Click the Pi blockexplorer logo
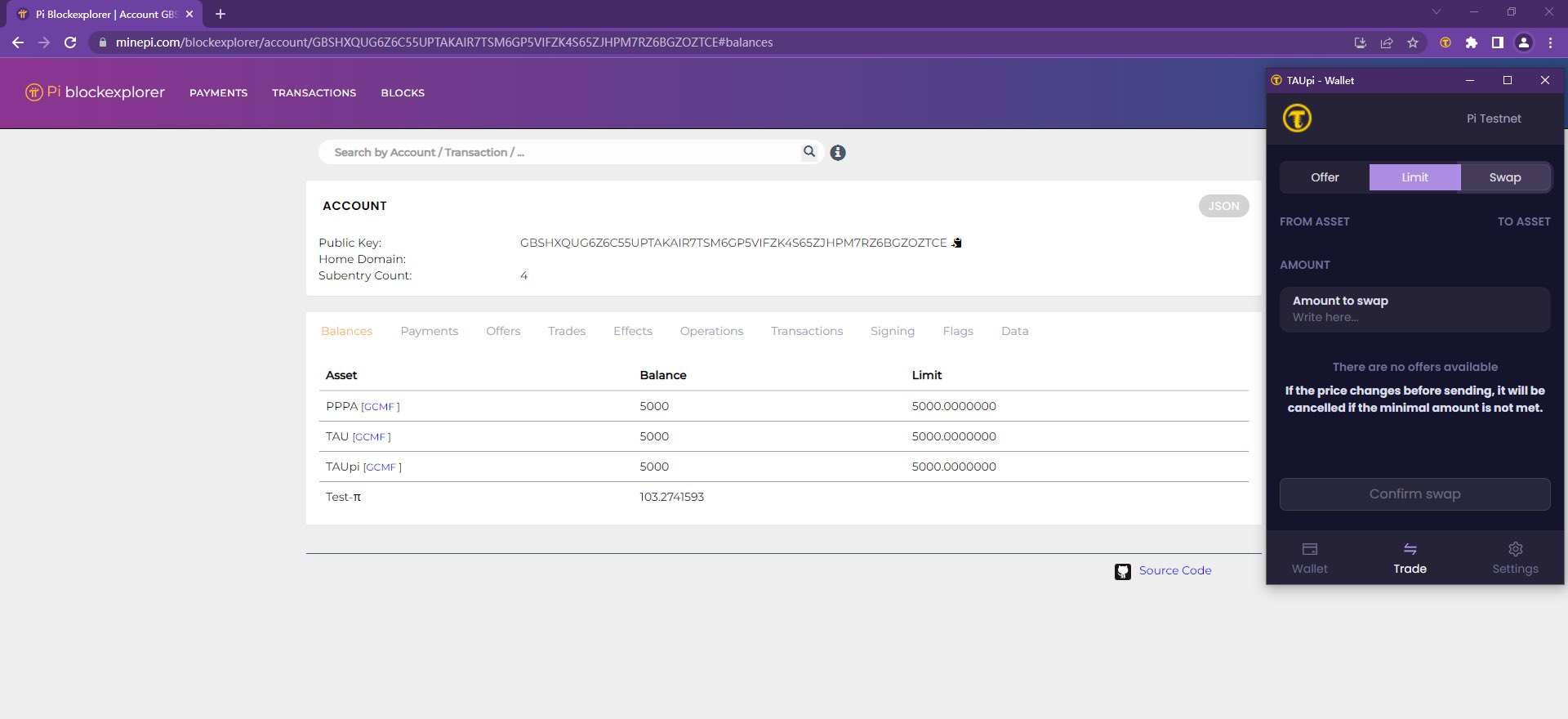This screenshot has height=719, width=1568. 95,92
